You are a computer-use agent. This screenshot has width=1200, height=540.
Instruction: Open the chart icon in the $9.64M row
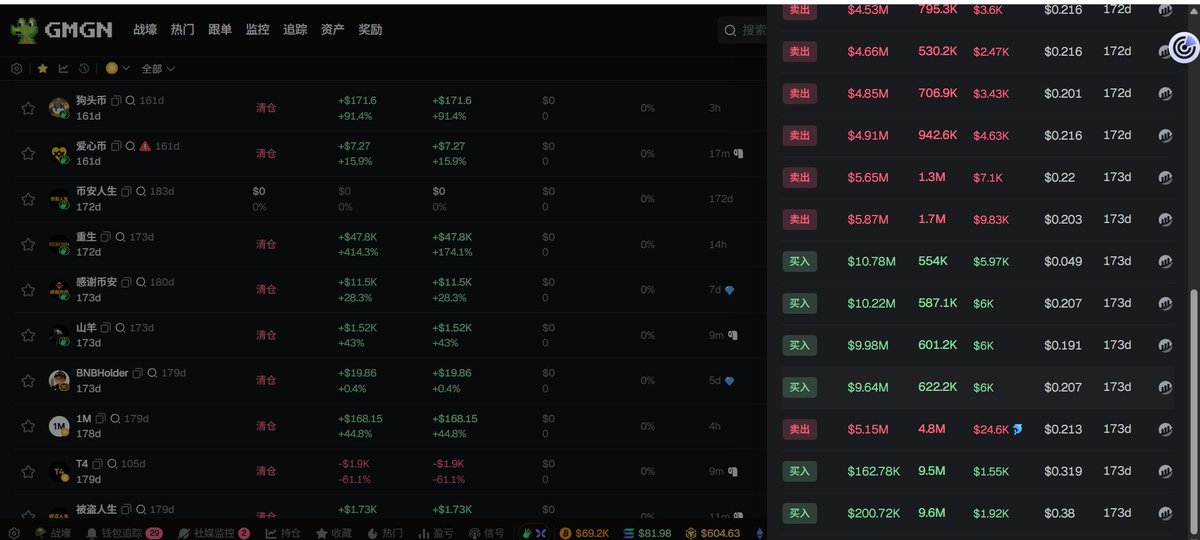click(x=1165, y=387)
